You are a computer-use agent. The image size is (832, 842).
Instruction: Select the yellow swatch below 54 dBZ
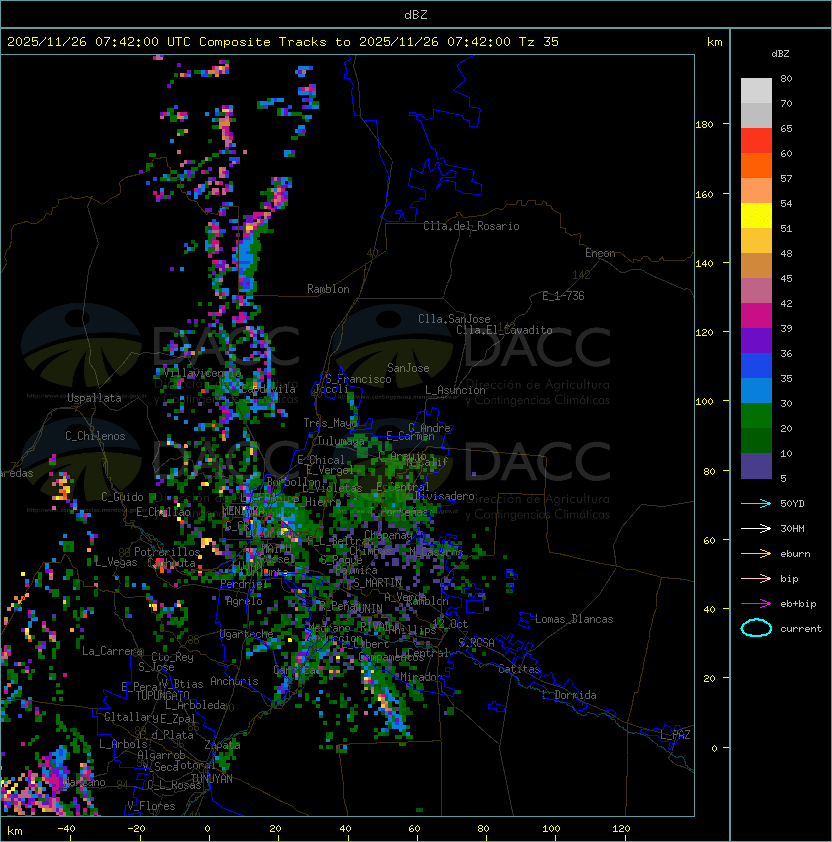coord(756,215)
